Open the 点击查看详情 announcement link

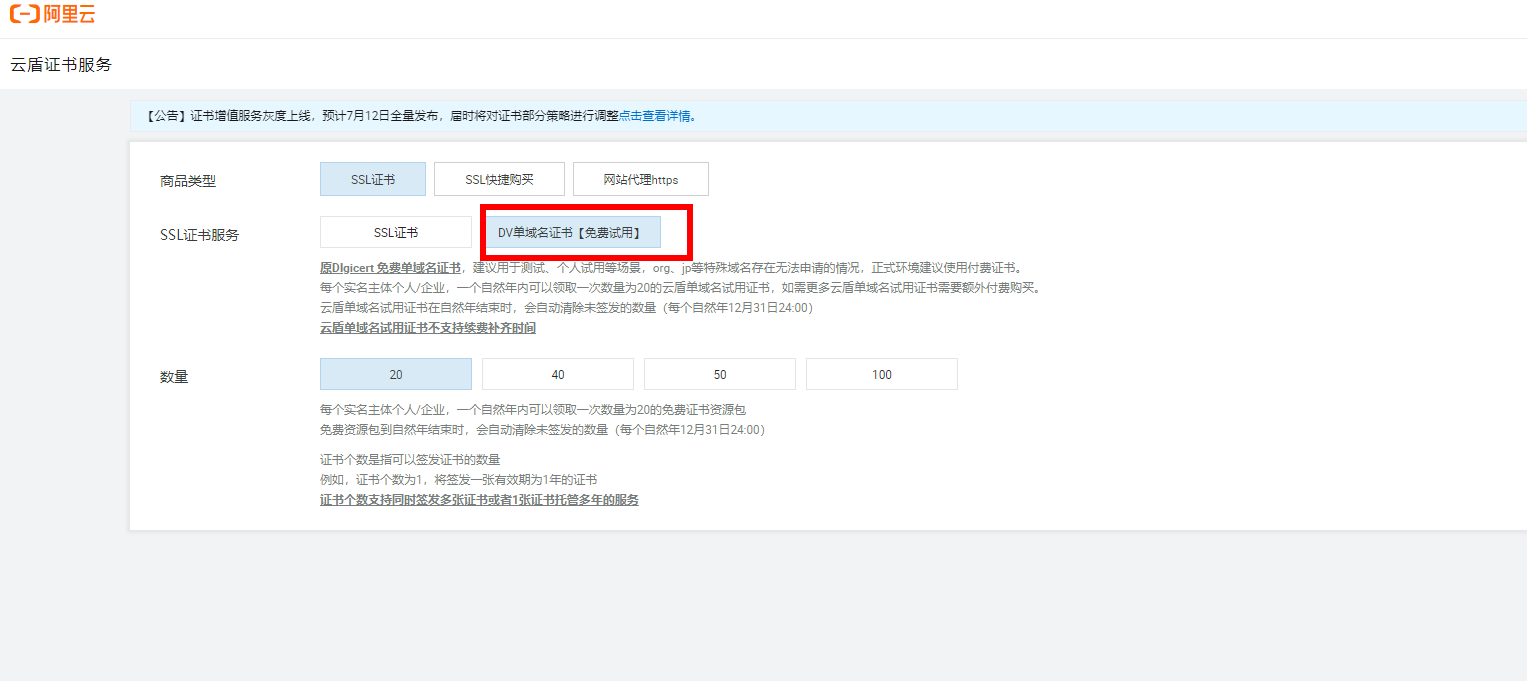pyautogui.click(x=655, y=116)
